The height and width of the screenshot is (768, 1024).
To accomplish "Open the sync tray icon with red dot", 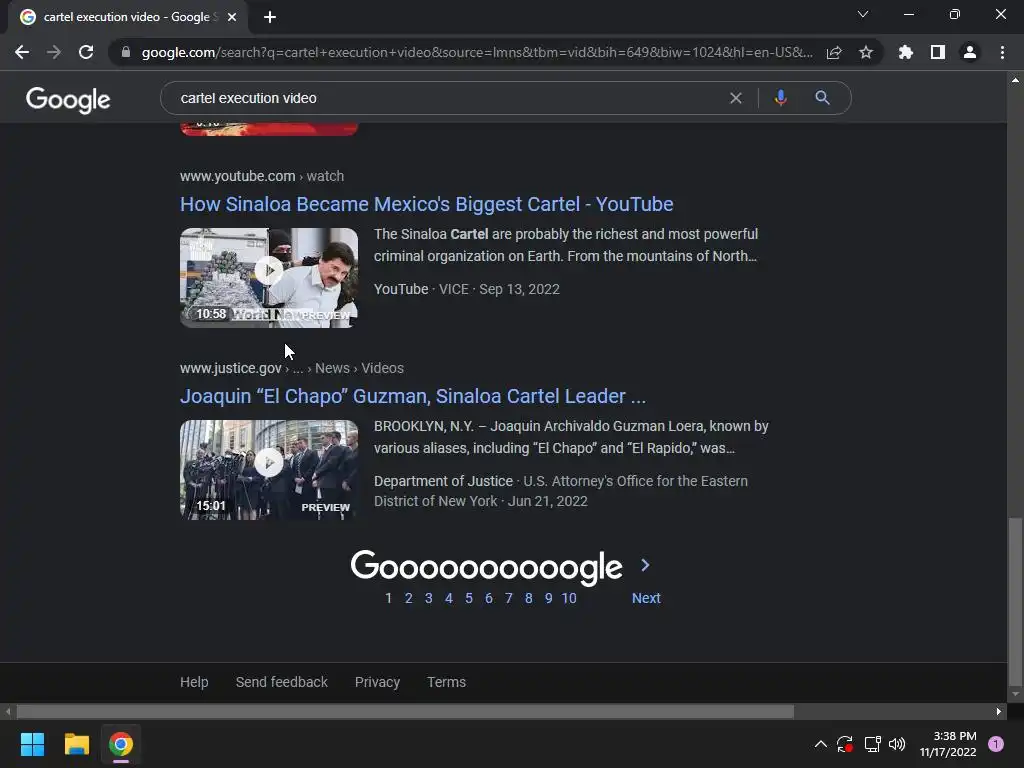I will tap(845, 744).
